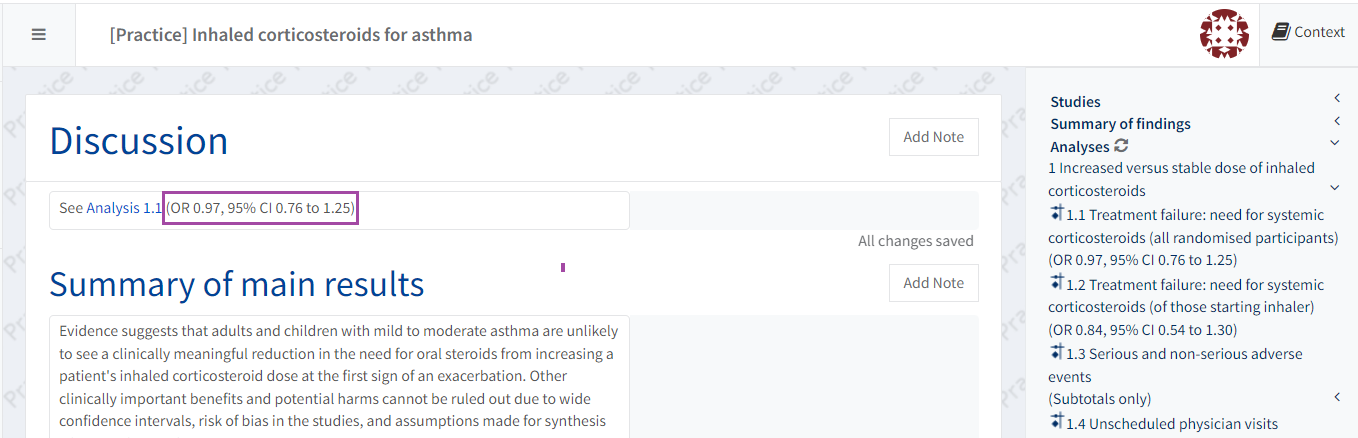This screenshot has width=1358, height=438.
Task: Select 1.4 Unscheduled physician visits analysis
Action: tap(1171, 424)
